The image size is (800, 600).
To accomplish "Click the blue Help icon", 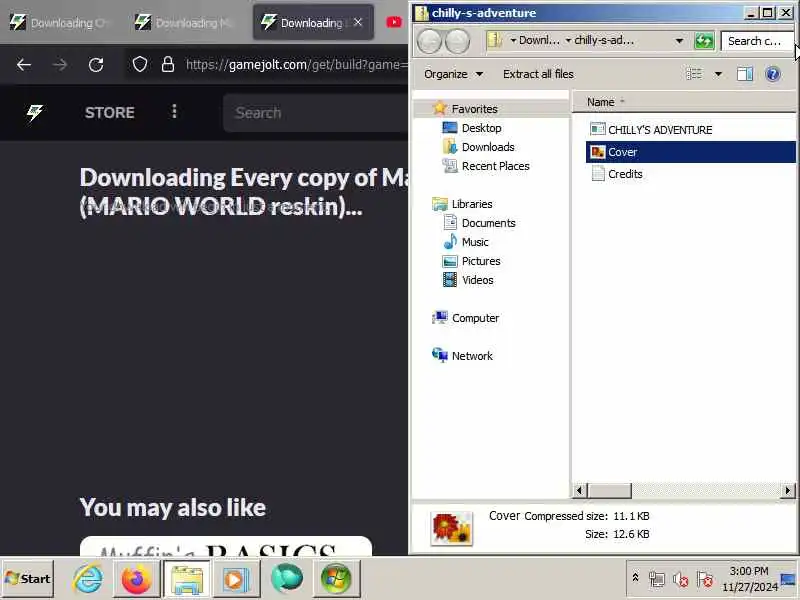I will pyautogui.click(x=773, y=74).
